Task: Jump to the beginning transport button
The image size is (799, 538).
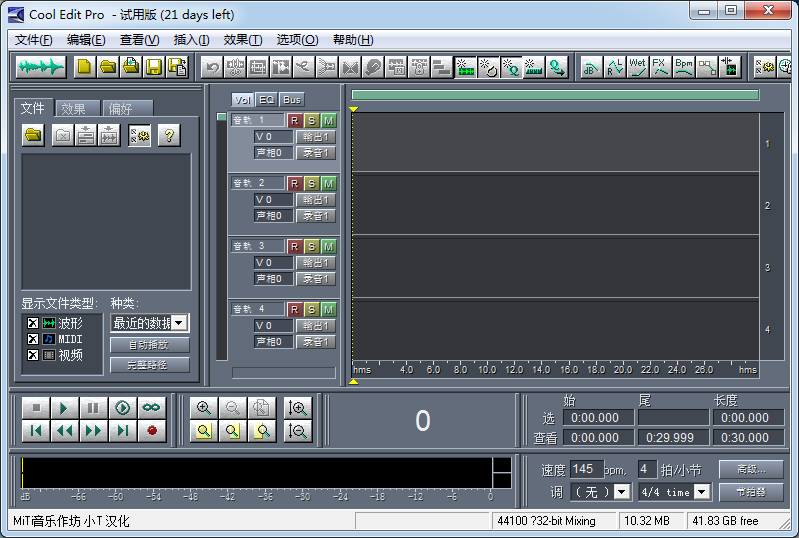Action: pyautogui.click(x=36, y=431)
